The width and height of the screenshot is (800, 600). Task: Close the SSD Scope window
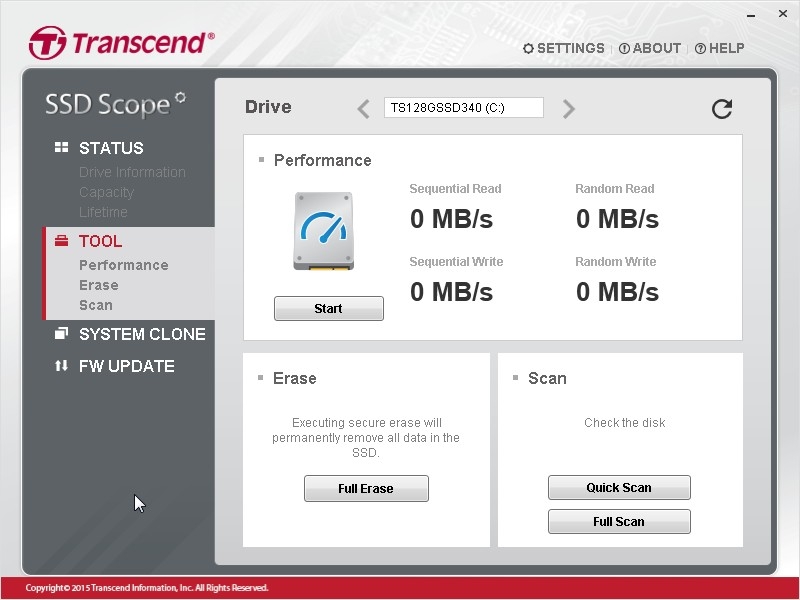tap(783, 14)
